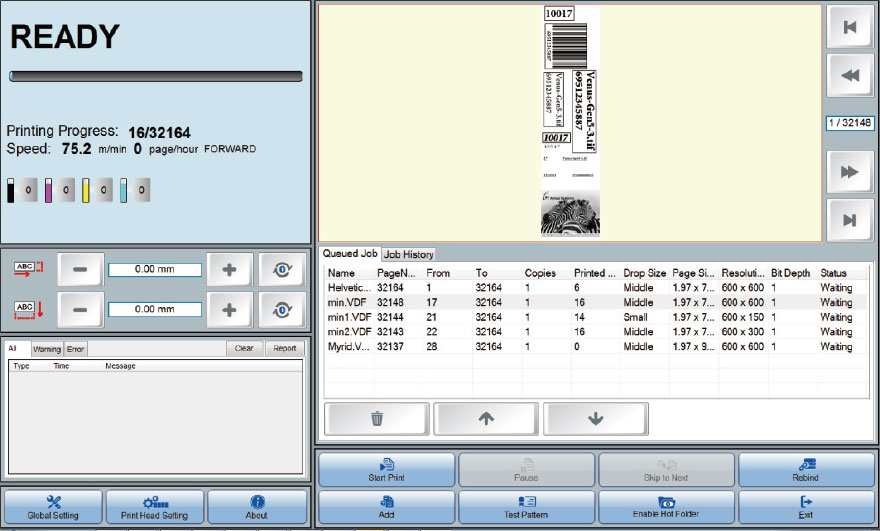Jump to the first page preview
Viewport: 880px width, 531px height.
(850, 28)
